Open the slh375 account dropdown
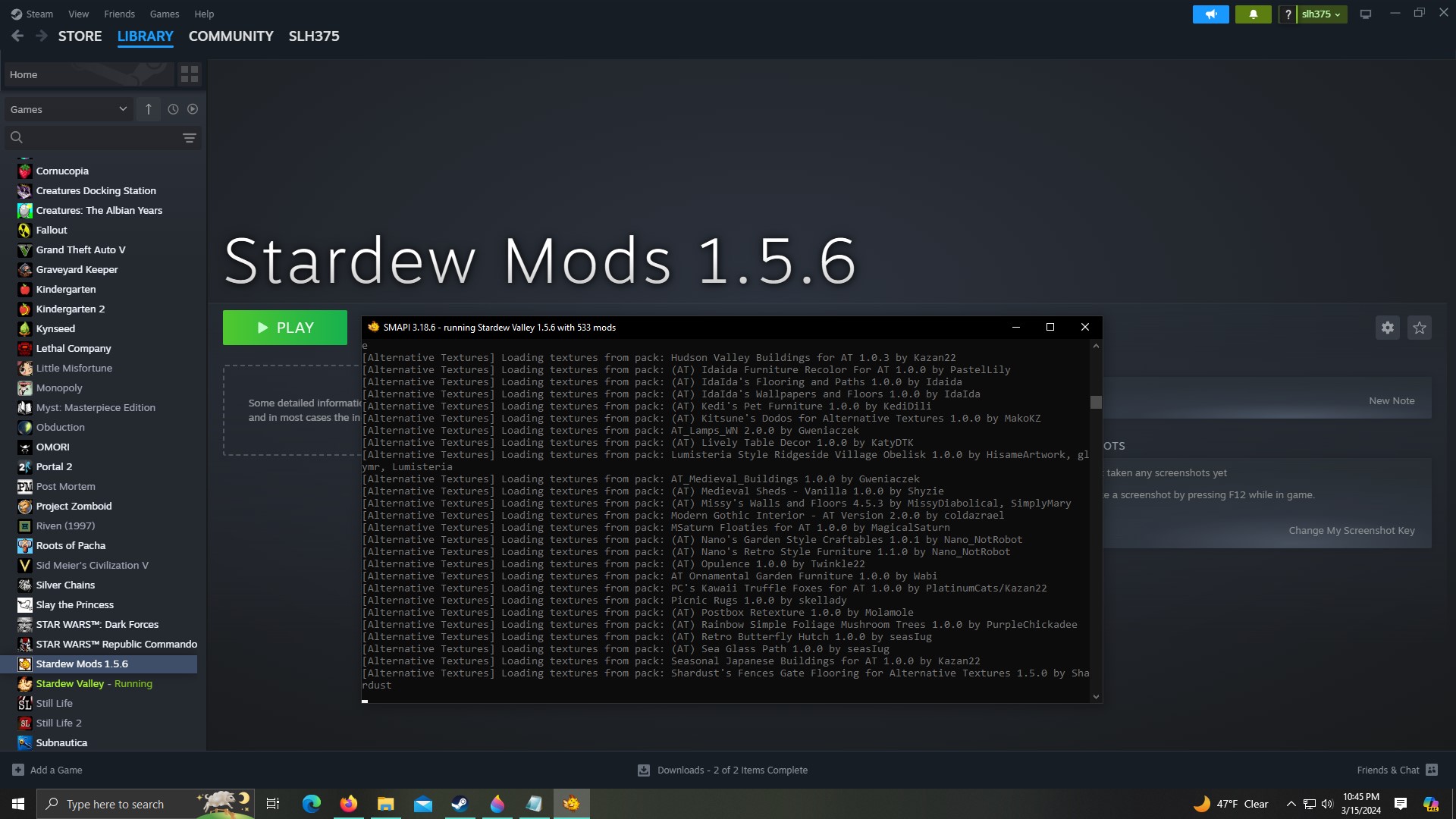This screenshot has width=1456, height=819. tap(1322, 14)
